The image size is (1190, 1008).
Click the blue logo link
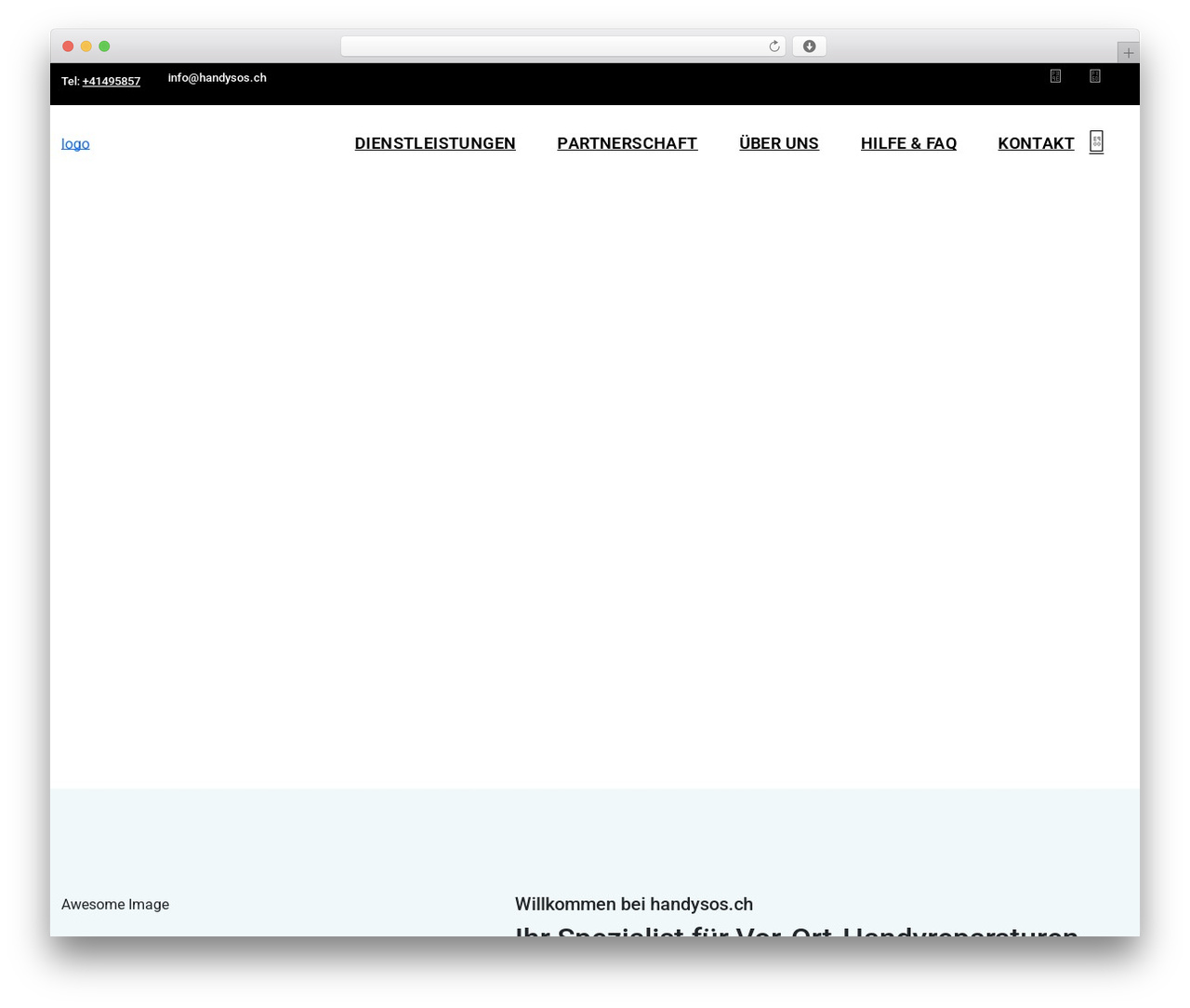click(x=75, y=143)
